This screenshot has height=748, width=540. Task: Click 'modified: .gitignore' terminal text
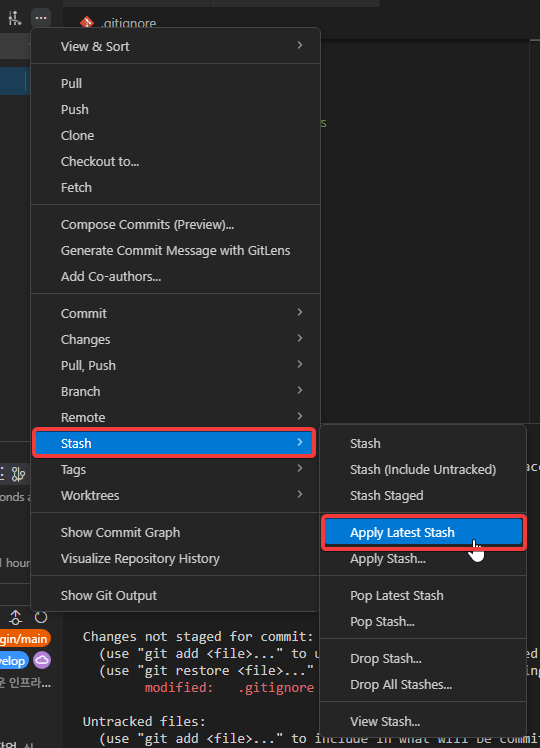229,687
